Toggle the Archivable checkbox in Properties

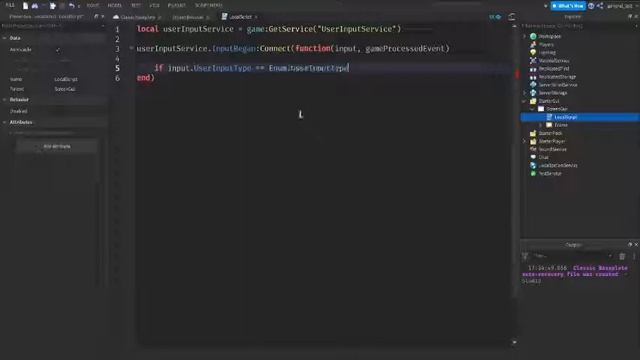(x=58, y=50)
